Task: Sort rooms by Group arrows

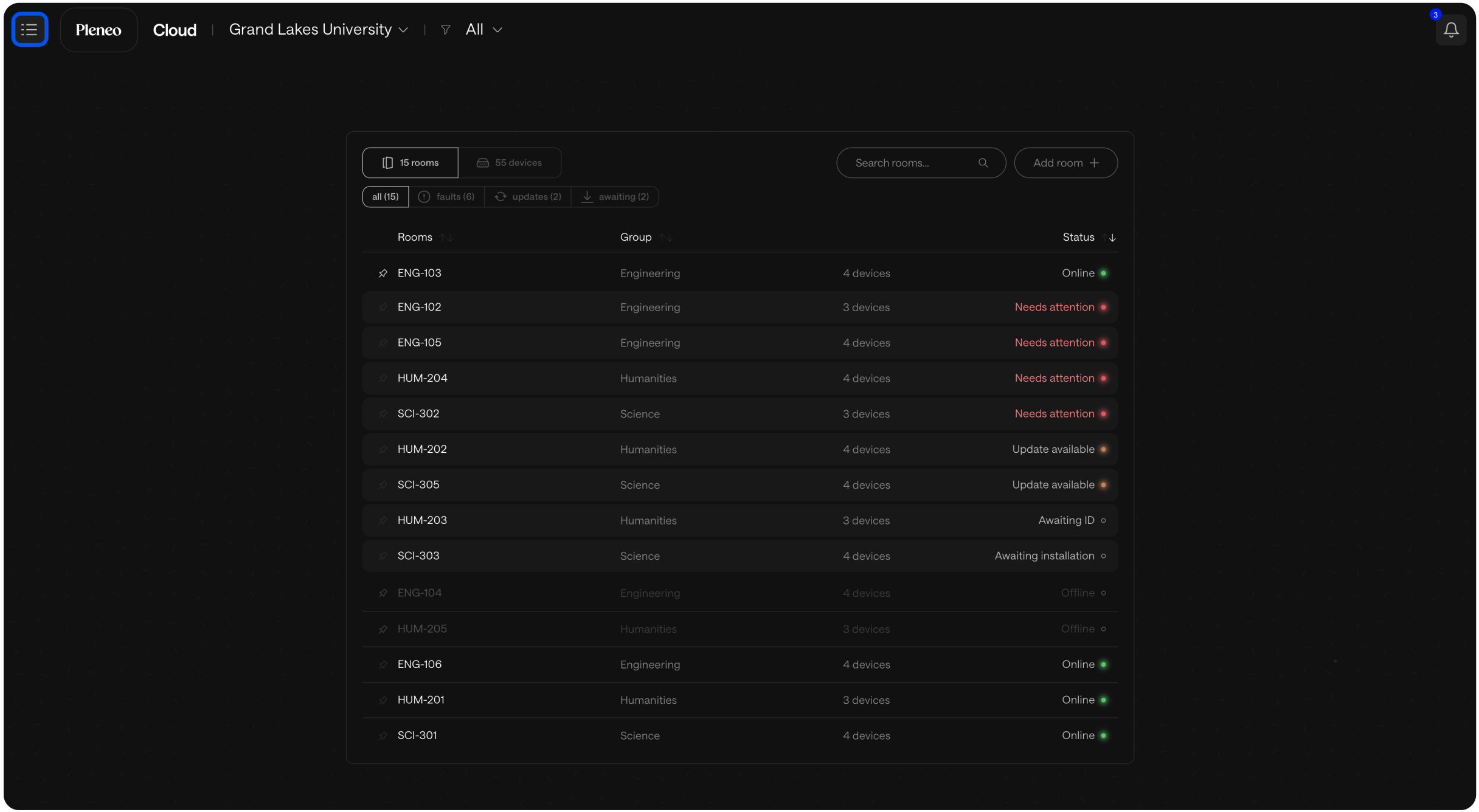Action: [666, 238]
